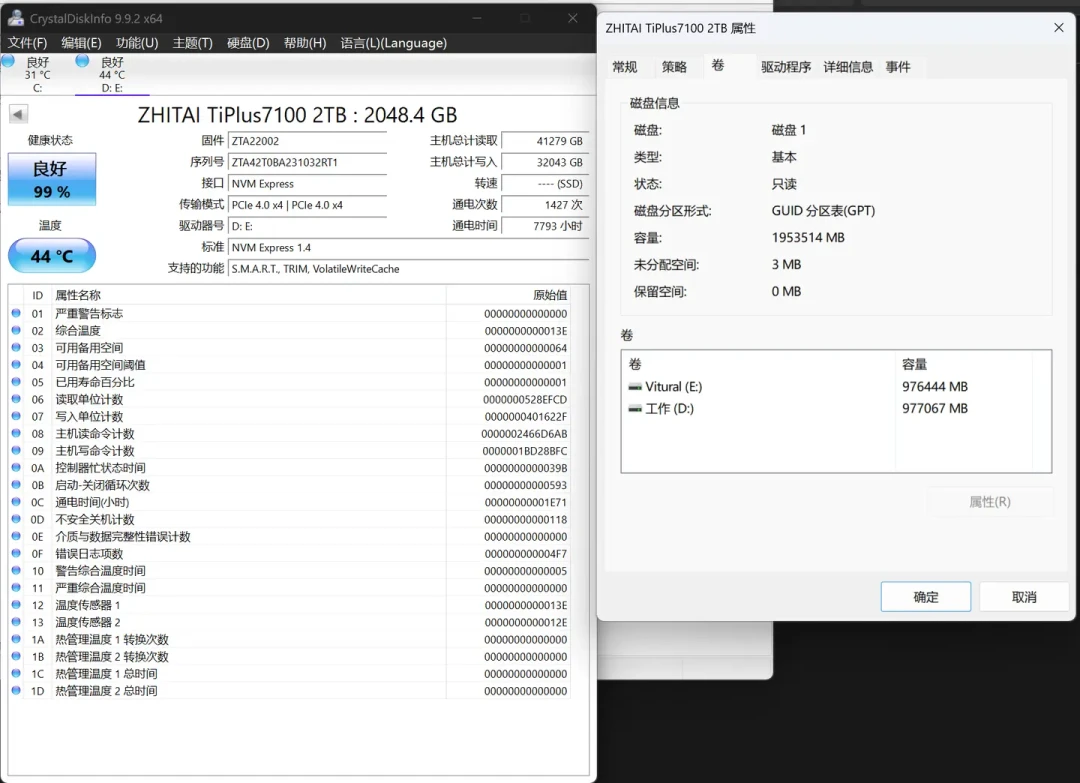The image size is (1080, 783).
Task: Click the 标准 field NVM Express 1.4
Action: point(408,247)
